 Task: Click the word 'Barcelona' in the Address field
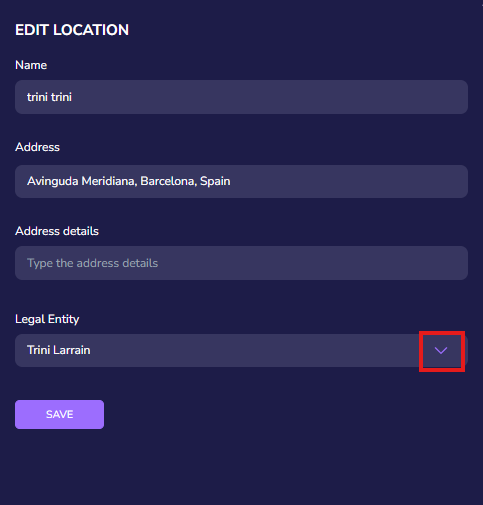point(168,181)
